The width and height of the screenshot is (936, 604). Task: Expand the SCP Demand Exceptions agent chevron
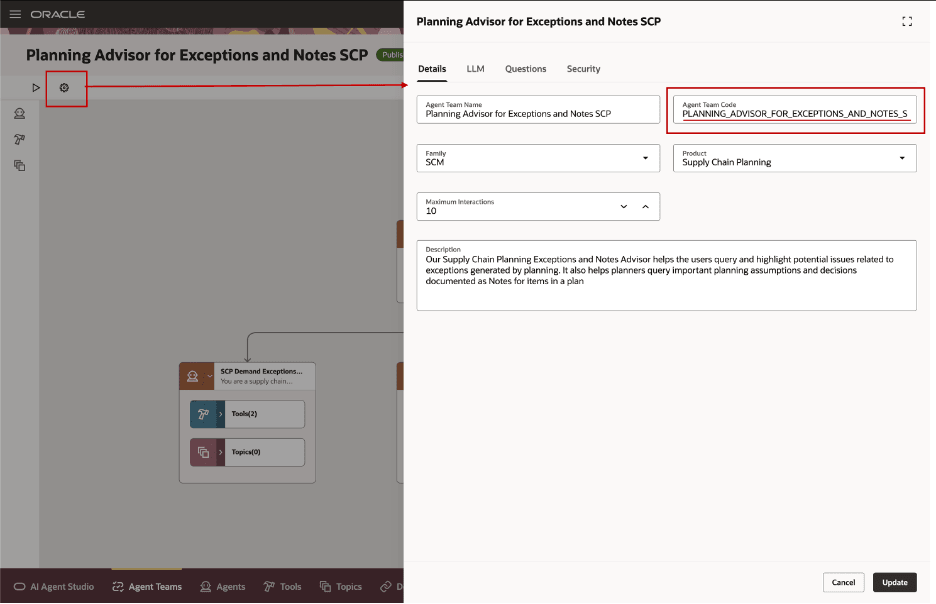point(210,376)
